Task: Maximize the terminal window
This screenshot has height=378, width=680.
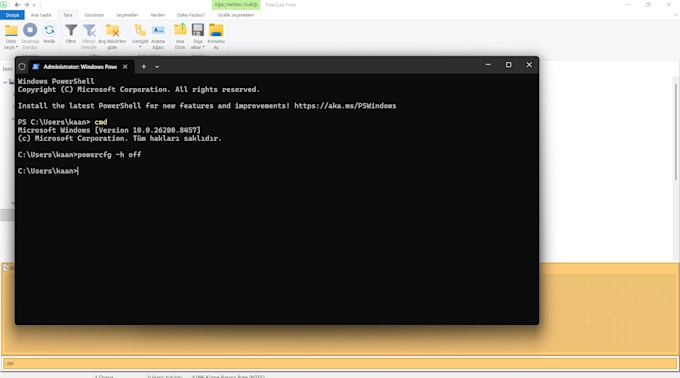Action: (x=508, y=65)
